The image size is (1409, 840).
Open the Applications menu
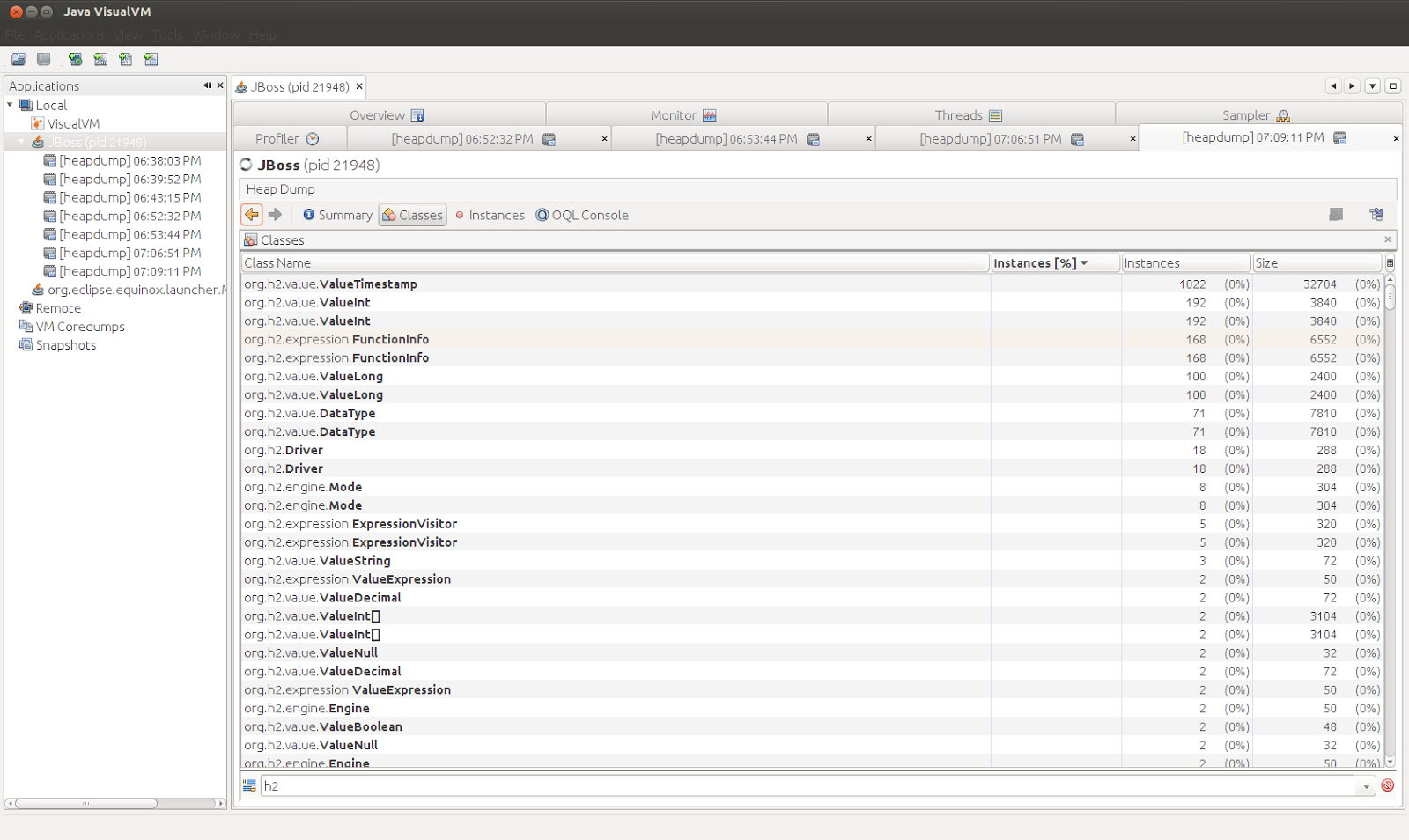[x=70, y=35]
